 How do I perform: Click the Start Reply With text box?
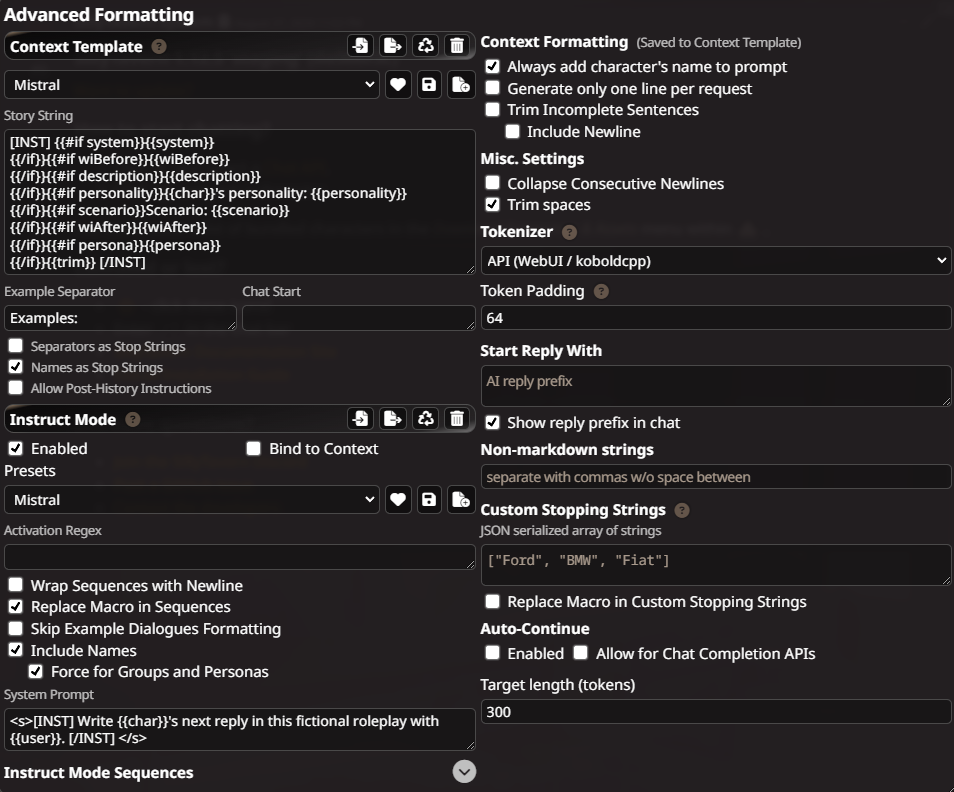click(x=716, y=386)
